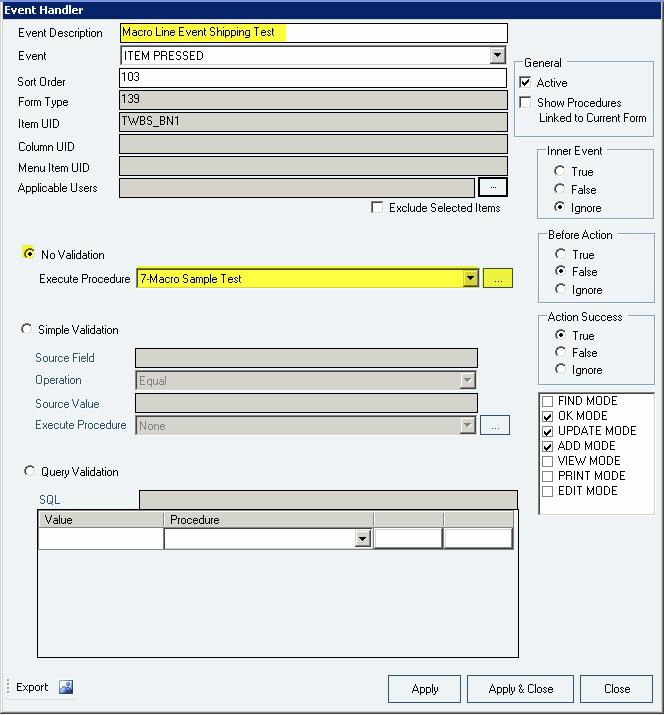Choose the Query Validation option
664x715 pixels.
(x=29, y=471)
